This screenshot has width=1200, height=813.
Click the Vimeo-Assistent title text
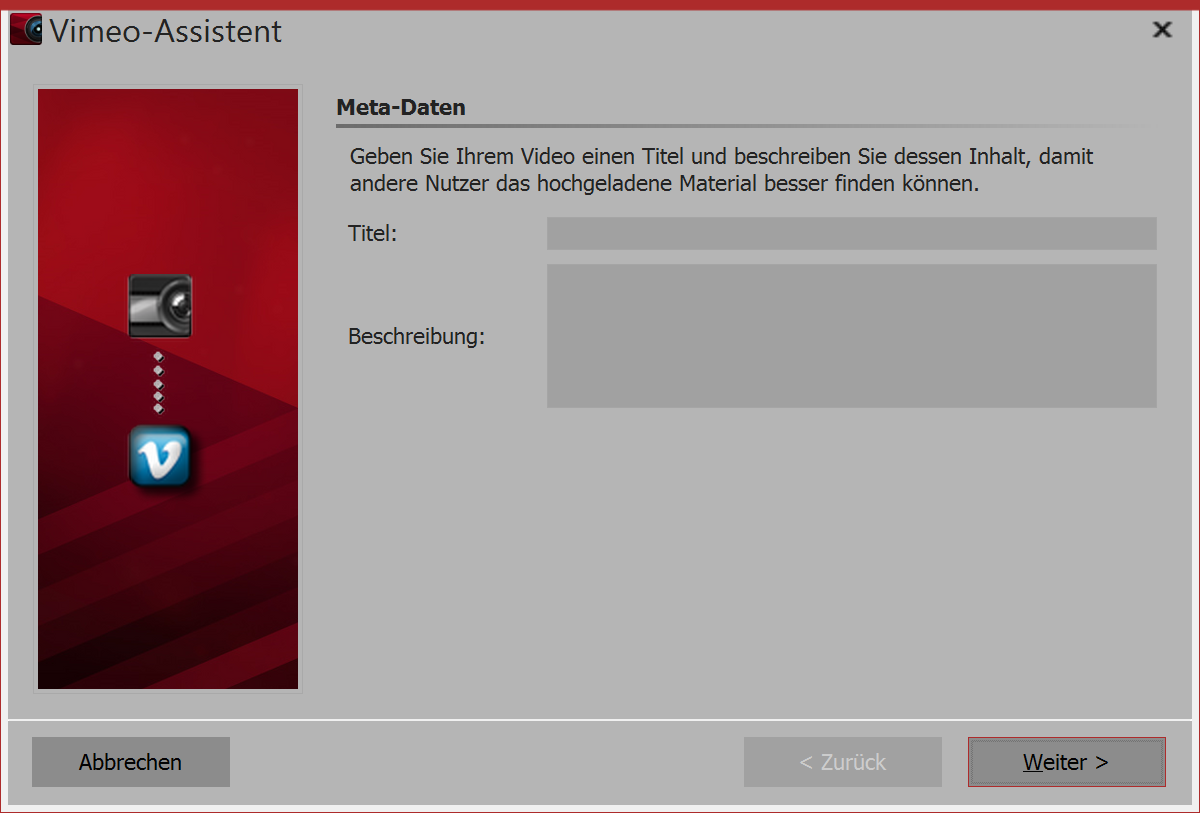[162, 31]
